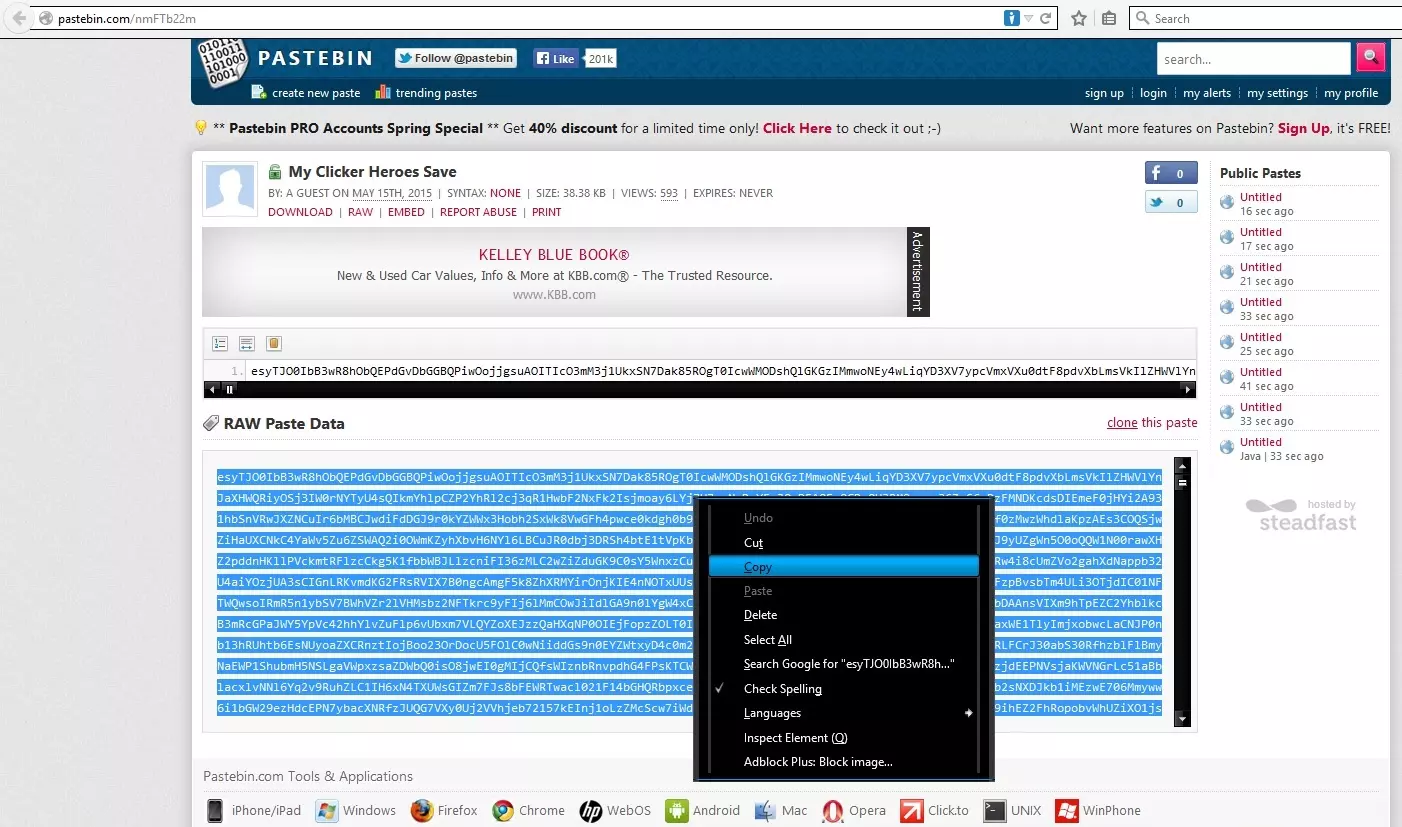Click the Facebook Like button
Viewport: 1402px width, 827px height.
coord(556,59)
